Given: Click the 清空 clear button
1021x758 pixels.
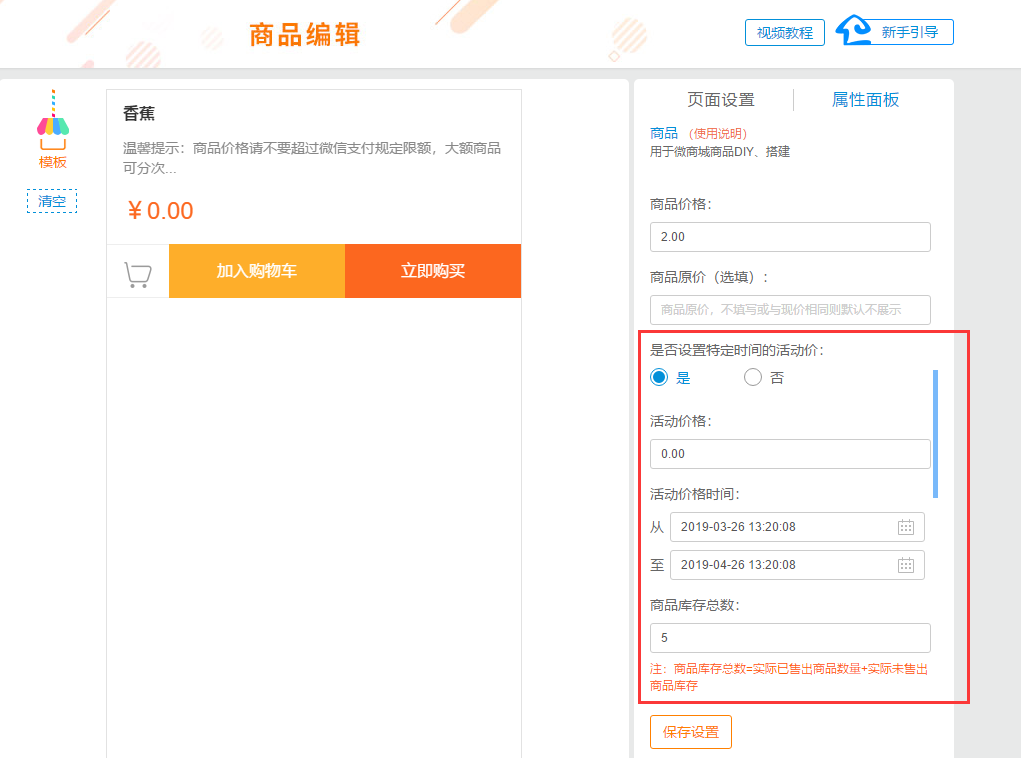Looking at the screenshot, I should click(x=52, y=201).
